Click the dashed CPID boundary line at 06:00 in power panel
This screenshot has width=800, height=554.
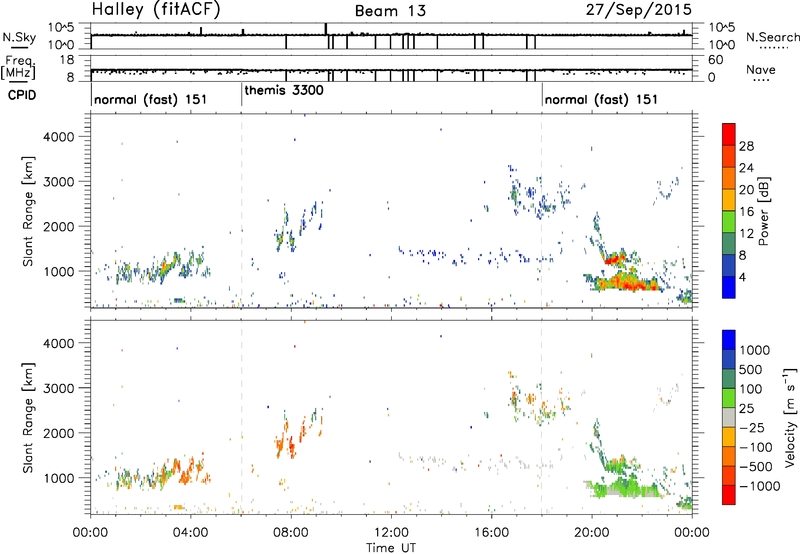[x=241, y=211]
